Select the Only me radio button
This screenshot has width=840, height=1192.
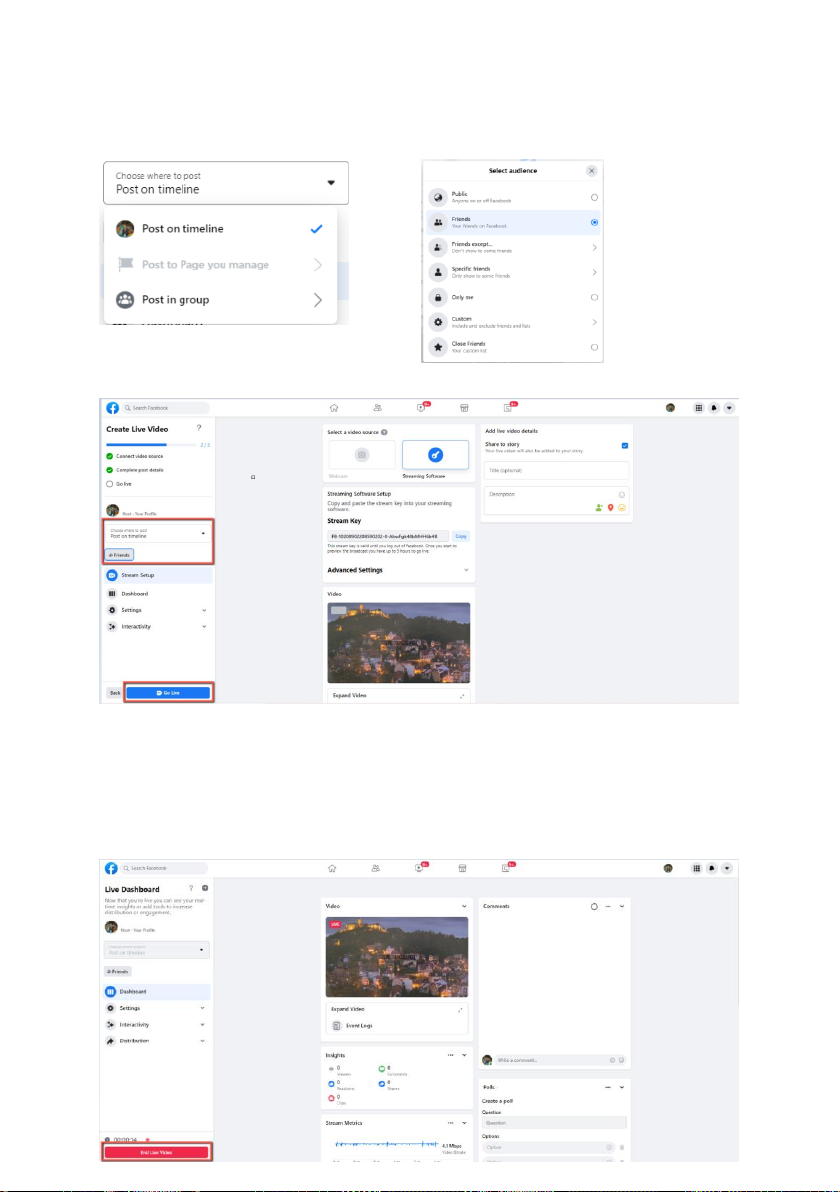pos(594,297)
